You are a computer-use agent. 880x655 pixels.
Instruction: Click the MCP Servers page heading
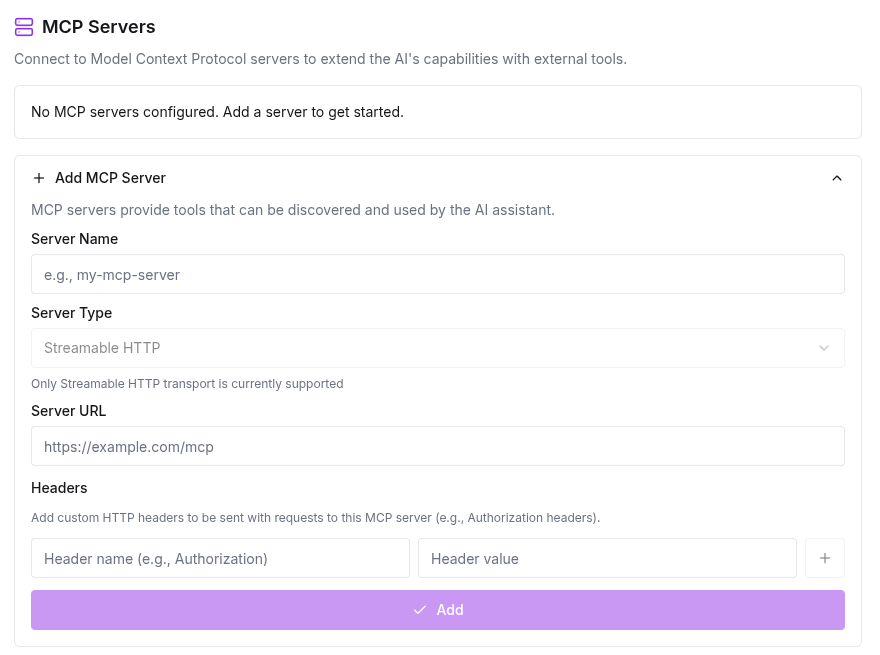coord(99,27)
